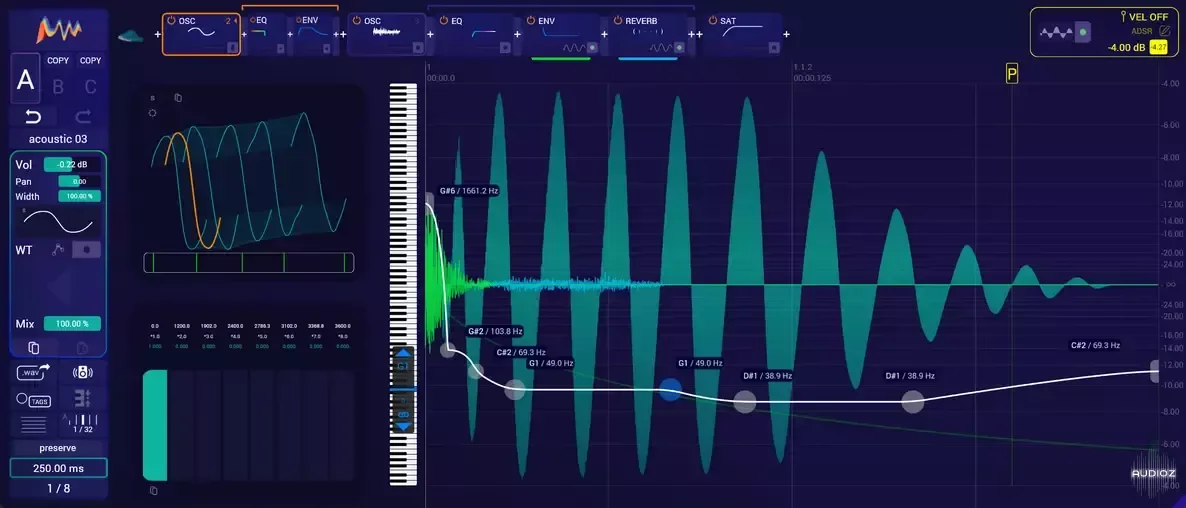
Task: Click the horizontal lines list icon
Action: pyautogui.click(x=33, y=423)
